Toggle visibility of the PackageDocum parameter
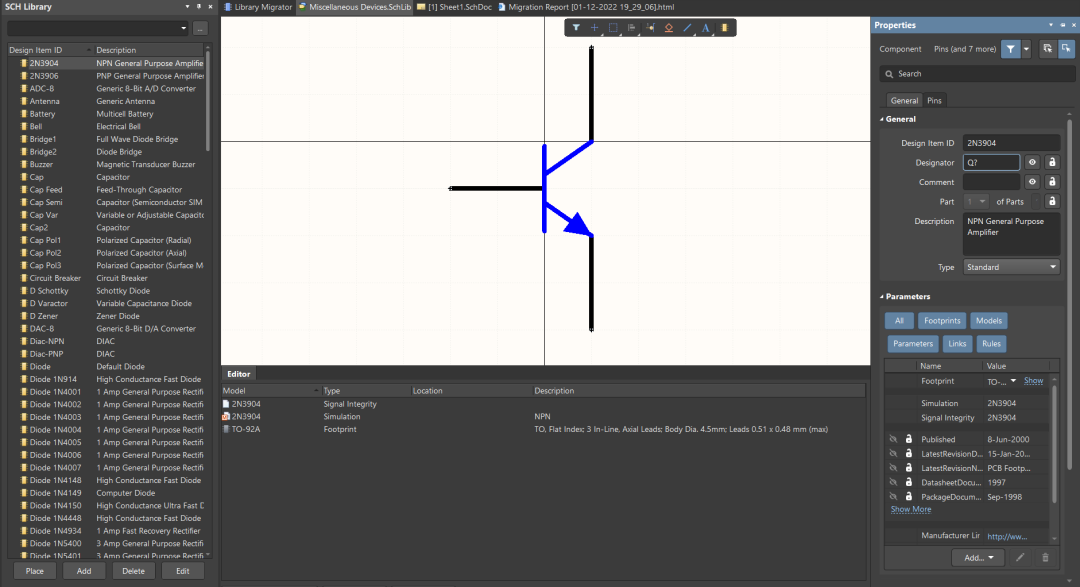This screenshot has width=1080, height=587. 893,497
